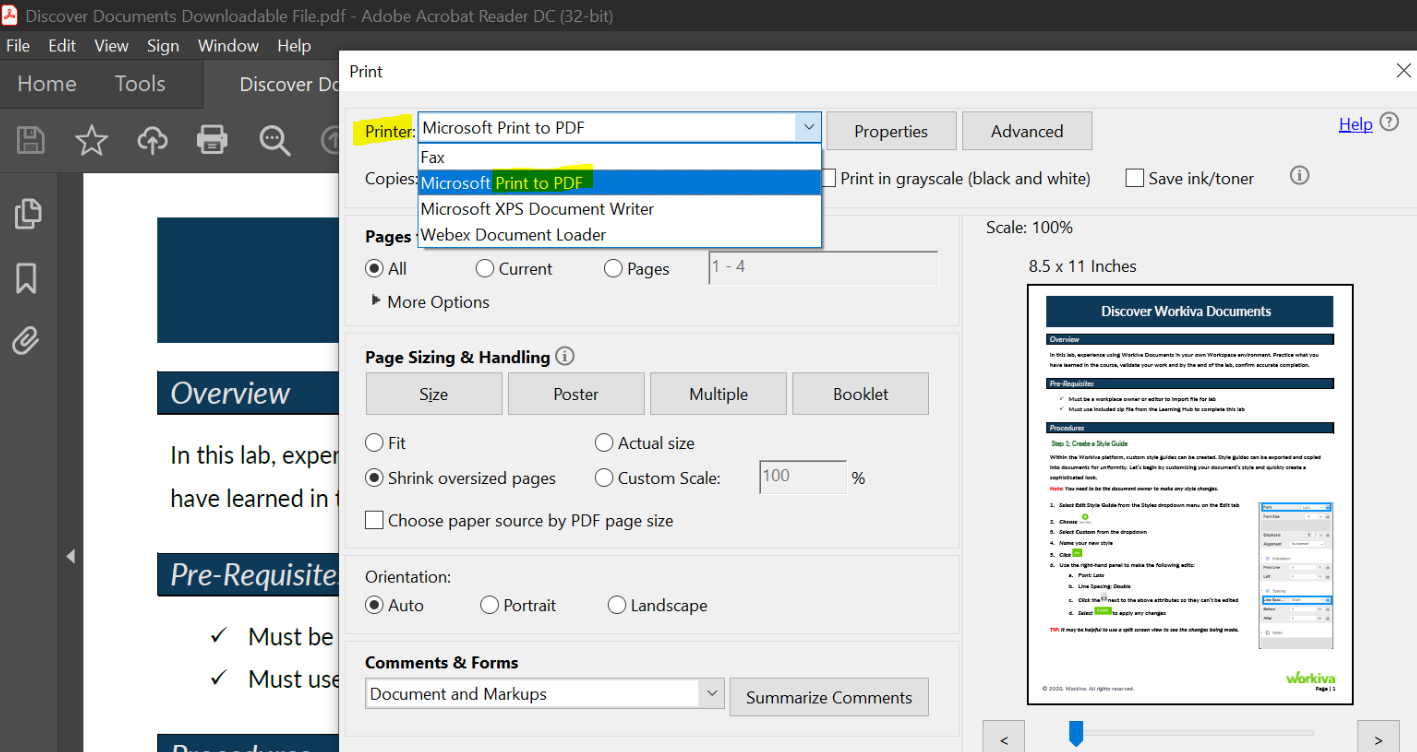Choose Microsoft Print to PDF in list
This screenshot has width=1417, height=752.
coord(620,183)
